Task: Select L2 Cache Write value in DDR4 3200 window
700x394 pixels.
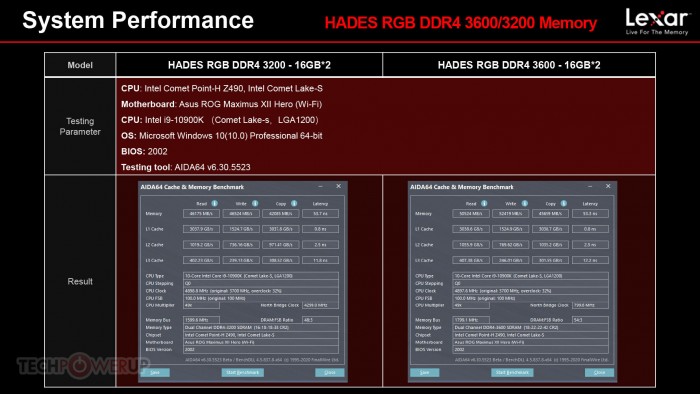Action: (x=241, y=245)
